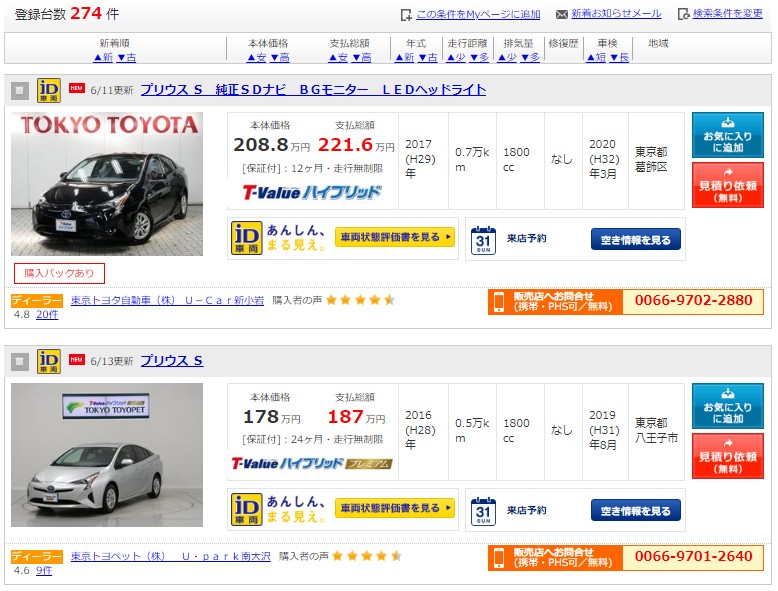Image resolution: width=778 pixels, height=591 pixels.
Task: Click the star rating for 東京トヨペット dealer
Action: pyautogui.click(x=367, y=556)
